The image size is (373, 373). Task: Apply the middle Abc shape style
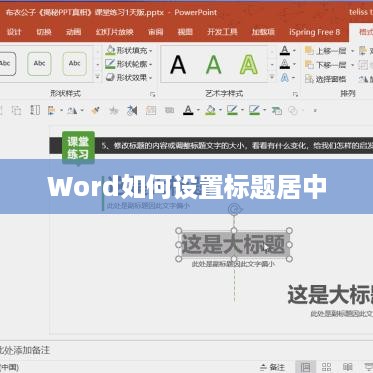coord(39,63)
